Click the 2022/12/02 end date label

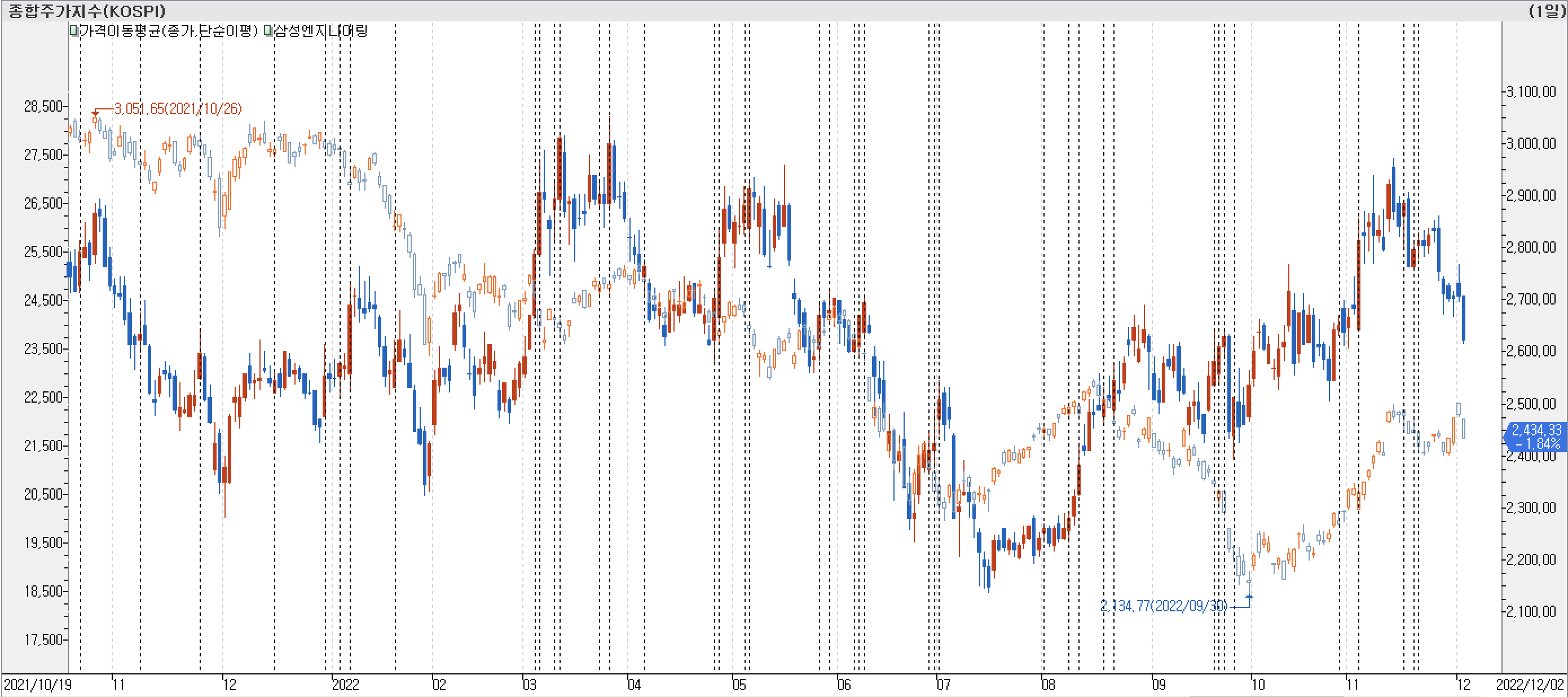1530,685
